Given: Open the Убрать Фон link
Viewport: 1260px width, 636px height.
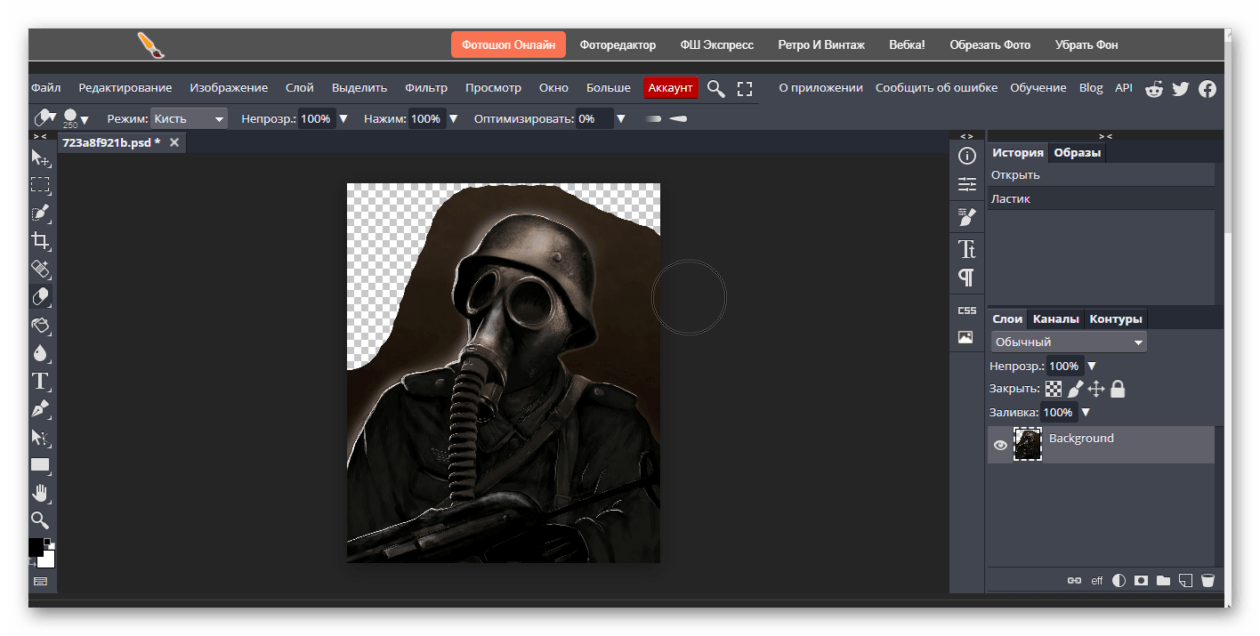Looking at the screenshot, I should [1086, 45].
